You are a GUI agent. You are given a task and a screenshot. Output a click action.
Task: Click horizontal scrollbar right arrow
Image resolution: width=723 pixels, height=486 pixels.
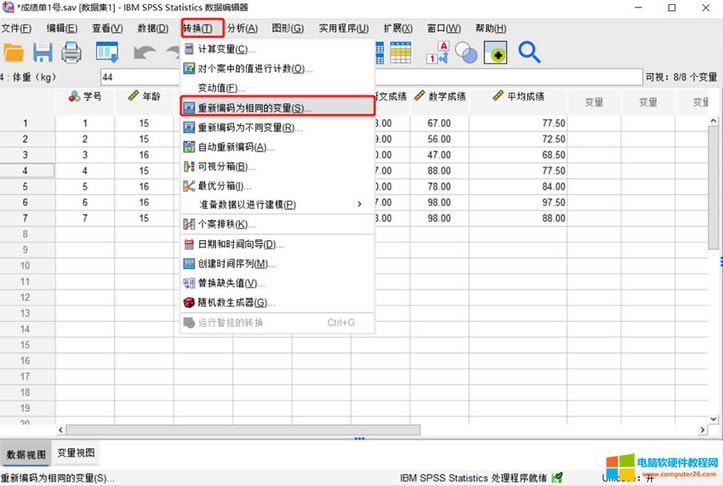click(702, 430)
